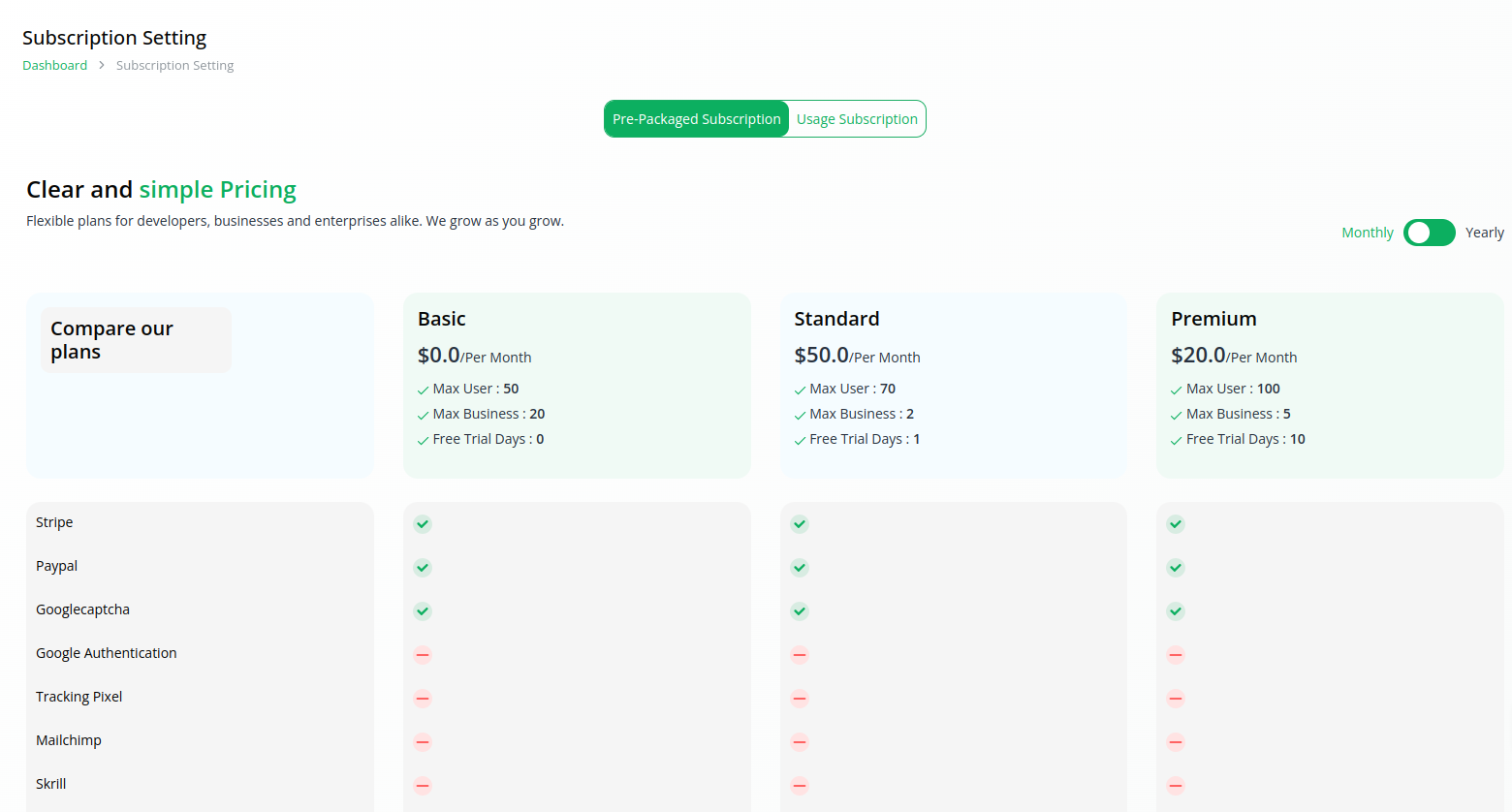Select the Tracking Pixel feature label
The image size is (1512, 812).
[x=79, y=697]
